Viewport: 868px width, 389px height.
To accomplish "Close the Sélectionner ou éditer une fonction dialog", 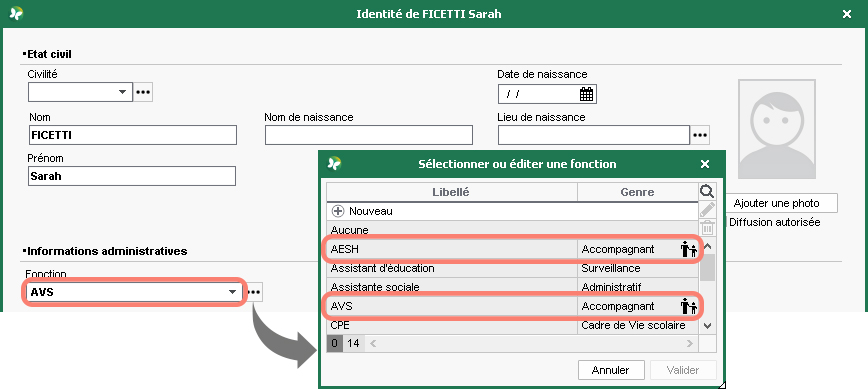I will pos(705,164).
